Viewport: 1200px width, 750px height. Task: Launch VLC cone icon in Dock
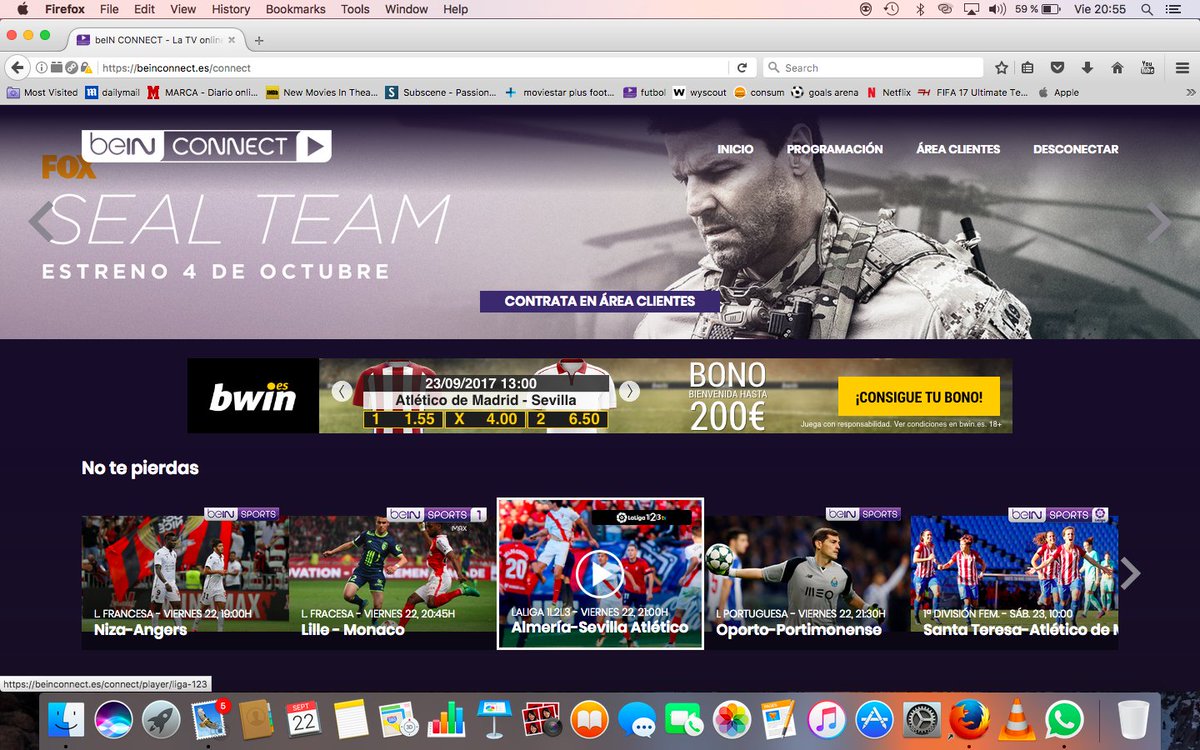pyautogui.click(x=1017, y=719)
